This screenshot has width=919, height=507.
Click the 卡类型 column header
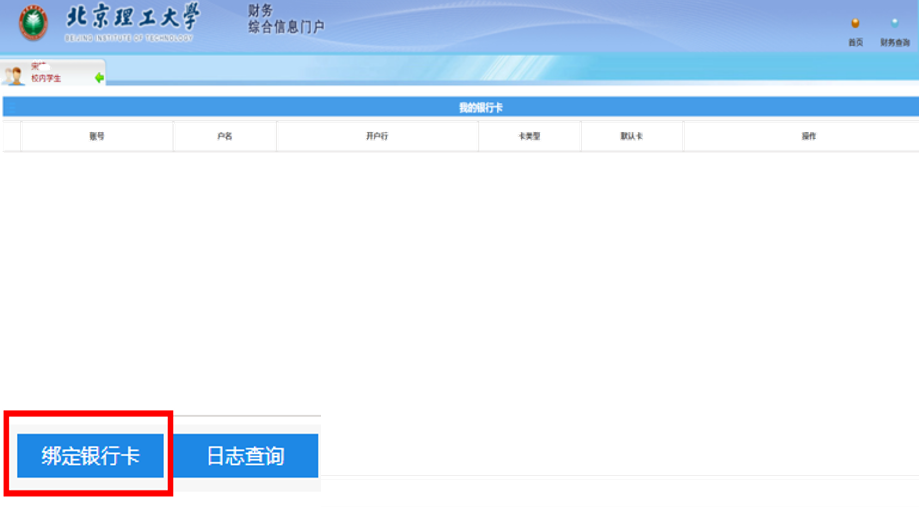coord(529,136)
